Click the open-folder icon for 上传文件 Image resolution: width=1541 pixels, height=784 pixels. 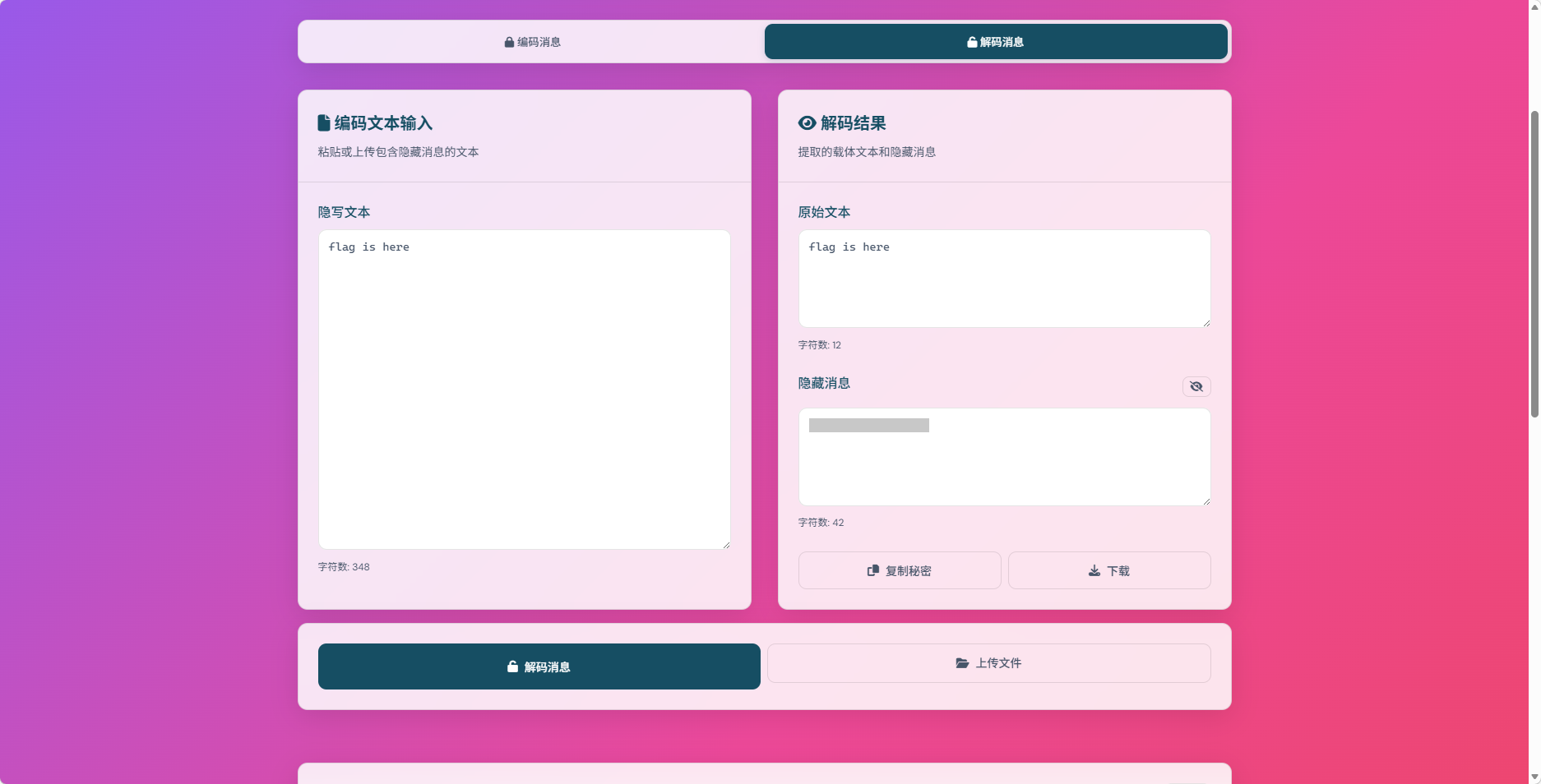[x=962, y=663]
